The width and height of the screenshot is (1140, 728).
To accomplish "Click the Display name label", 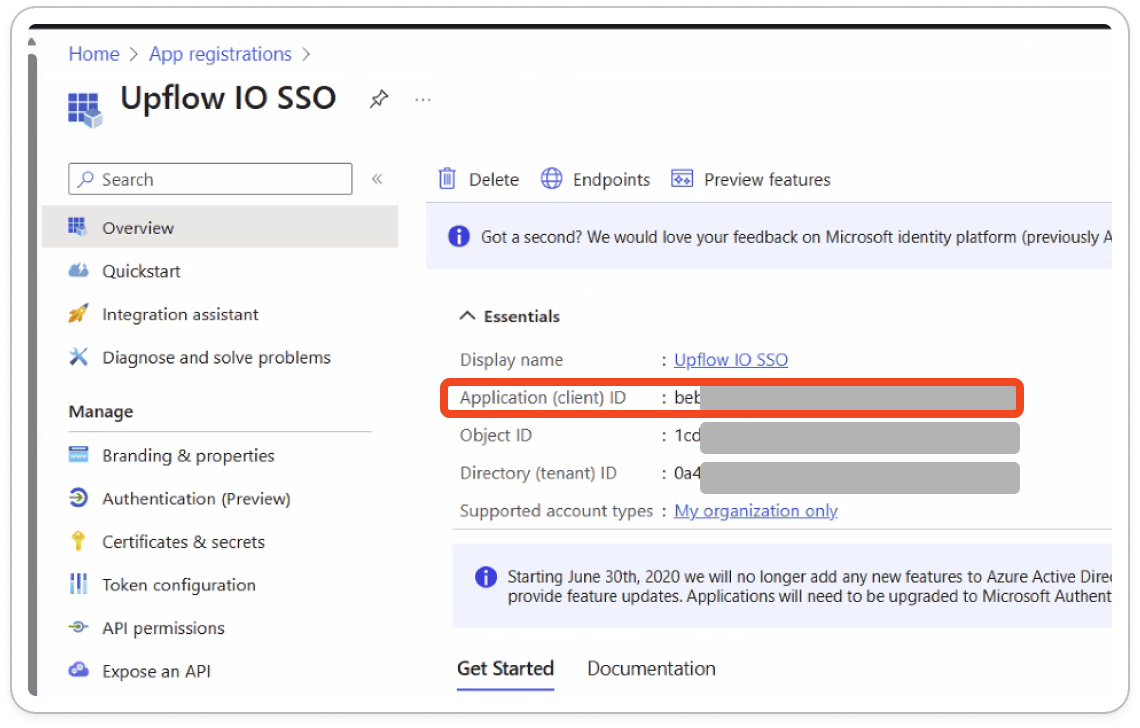I will (511, 359).
